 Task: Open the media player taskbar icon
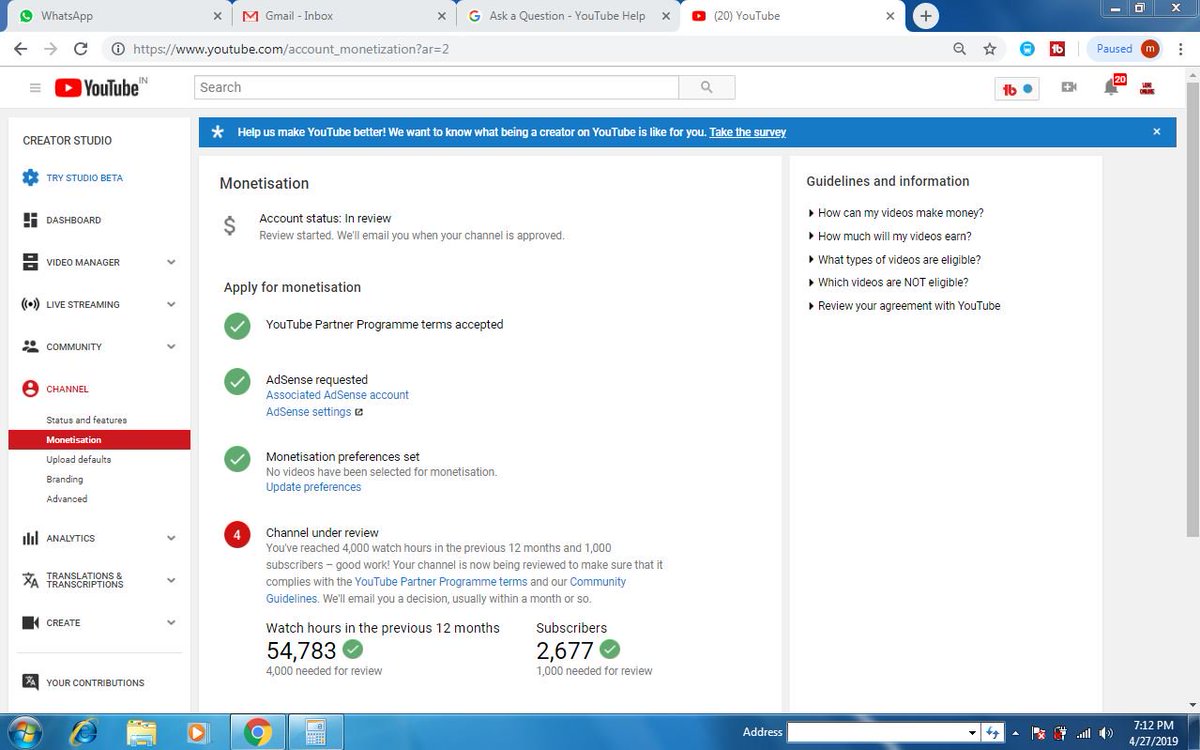pyautogui.click(x=198, y=733)
